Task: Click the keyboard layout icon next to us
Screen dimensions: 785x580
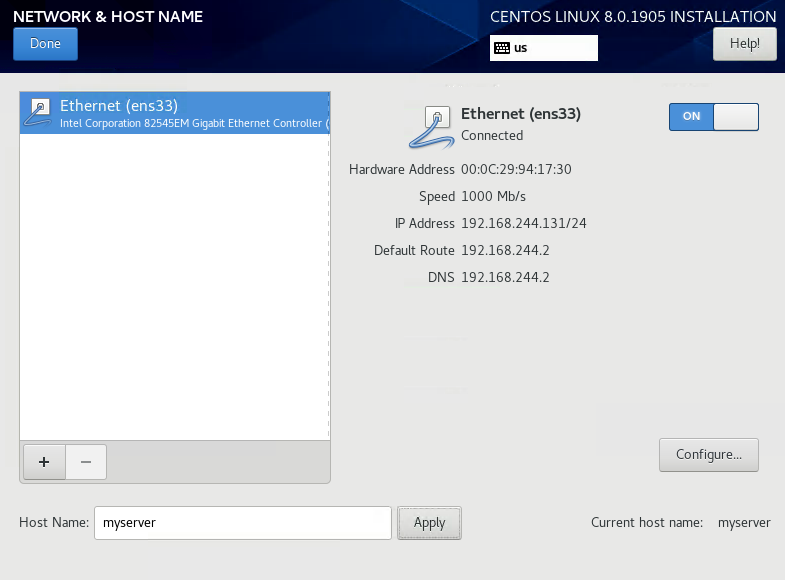Action: click(x=502, y=48)
